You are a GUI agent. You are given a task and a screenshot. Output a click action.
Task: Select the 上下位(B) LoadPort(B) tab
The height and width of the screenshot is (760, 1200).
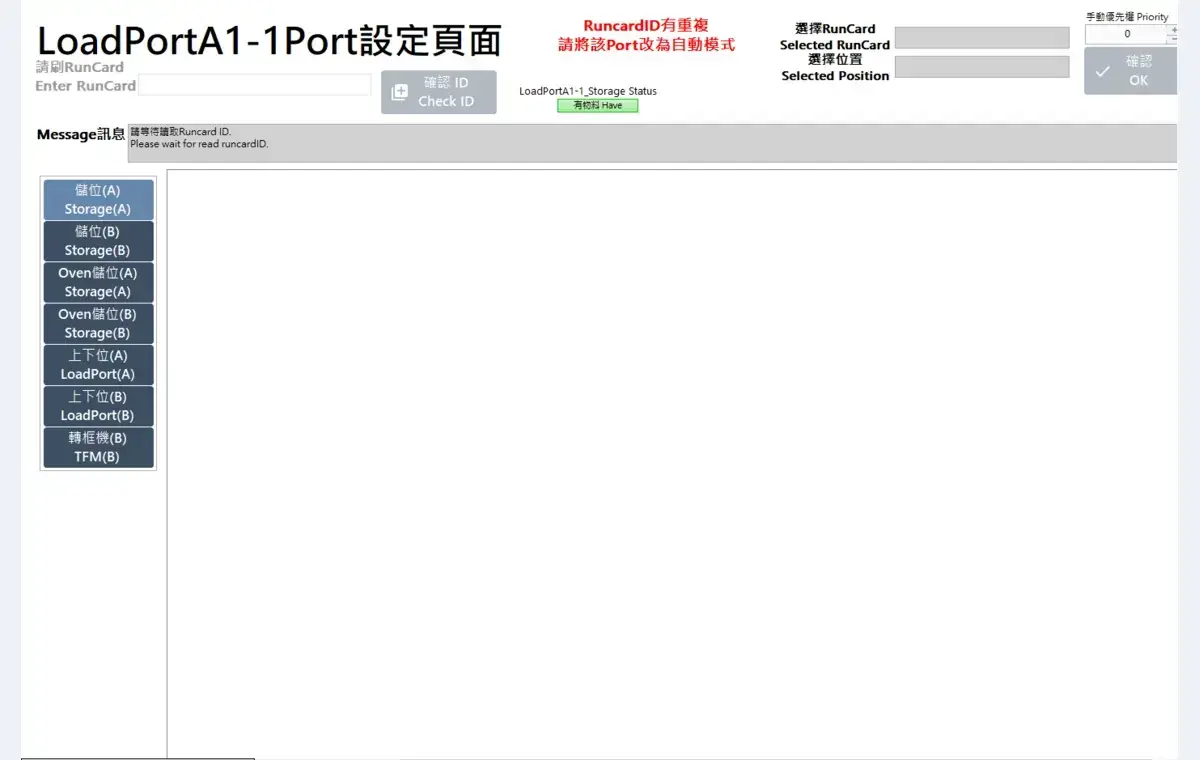pos(98,406)
